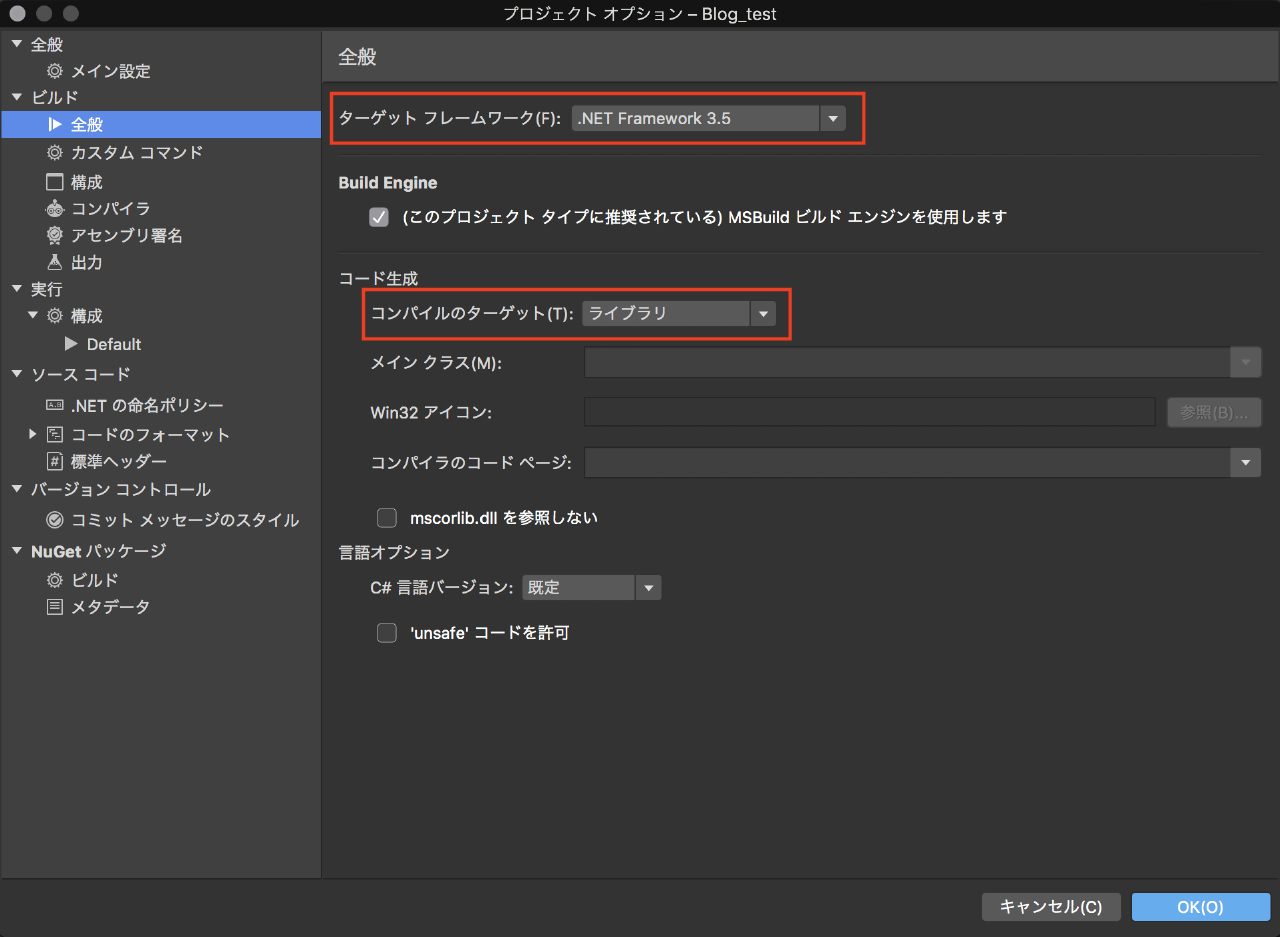
Task: Toggle the MSBuild ビルド エンジン checkbox
Action: [x=379, y=217]
